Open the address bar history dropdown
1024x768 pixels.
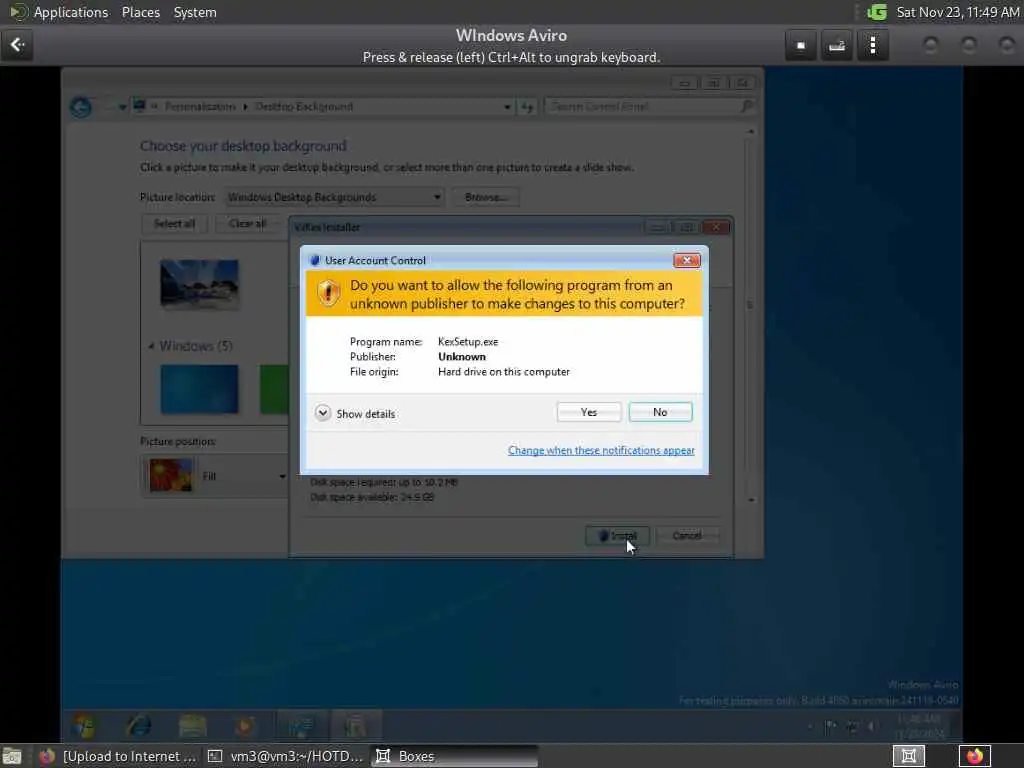tap(507, 107)
